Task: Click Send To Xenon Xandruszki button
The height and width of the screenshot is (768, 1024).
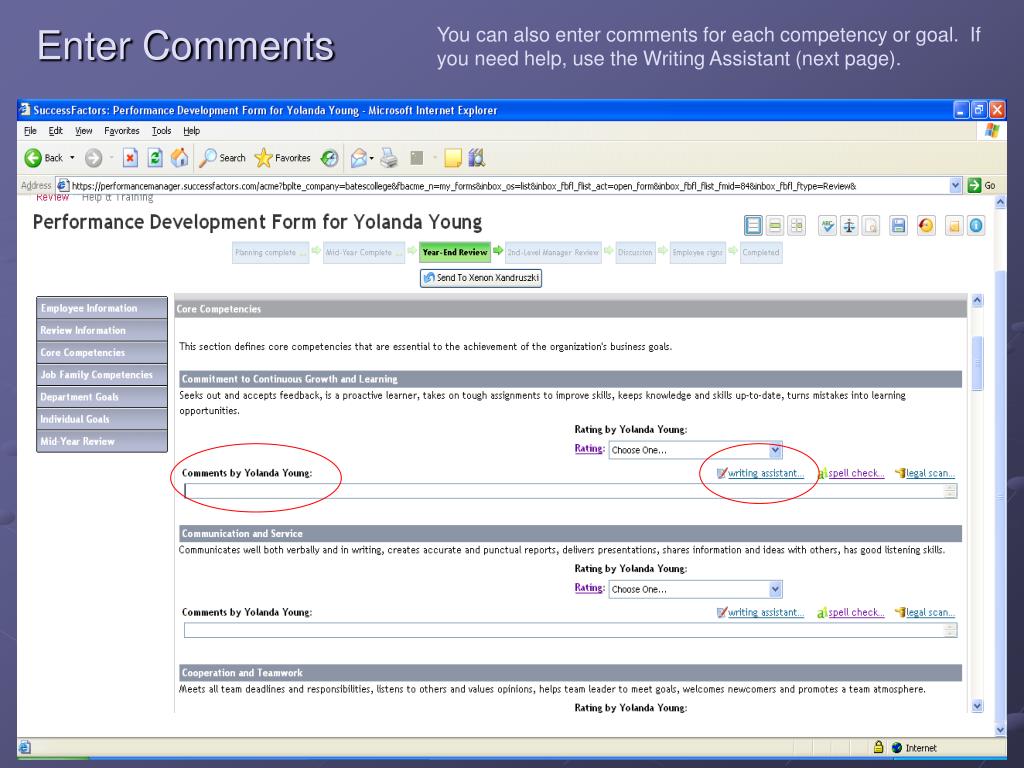Action: (x=481, y=278)
